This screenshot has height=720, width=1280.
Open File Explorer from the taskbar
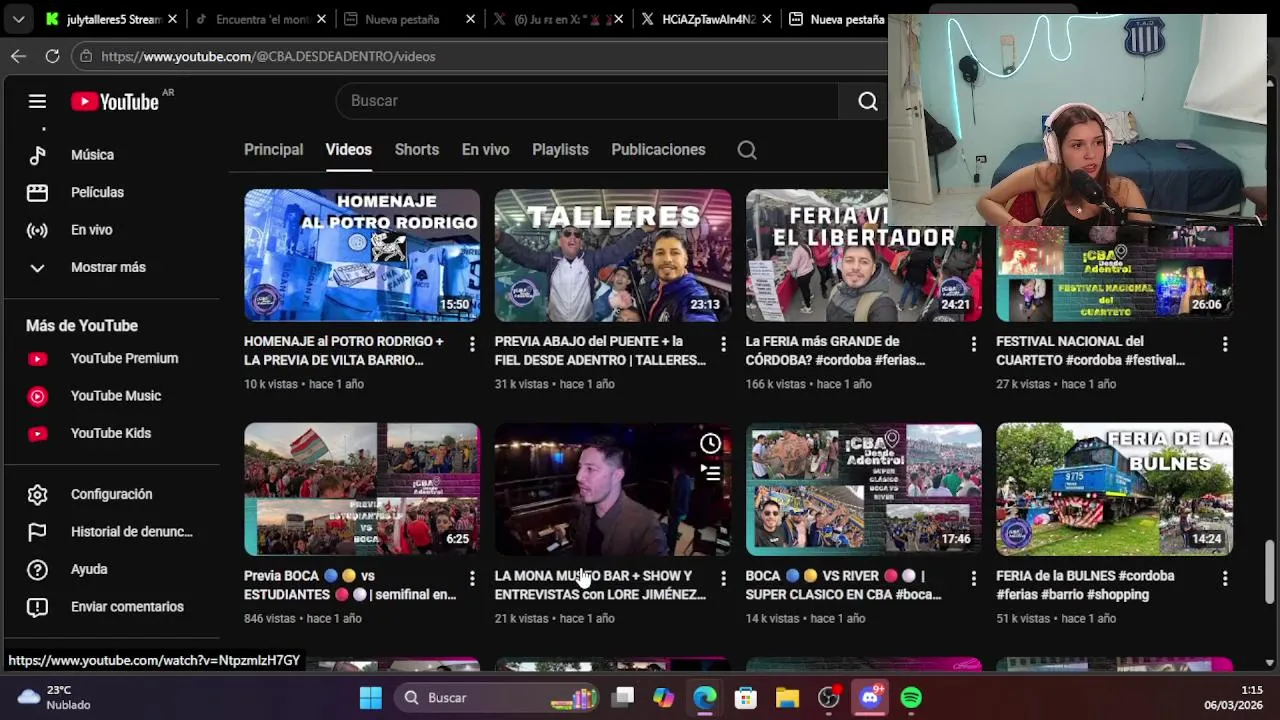click(x=787, y=698)
